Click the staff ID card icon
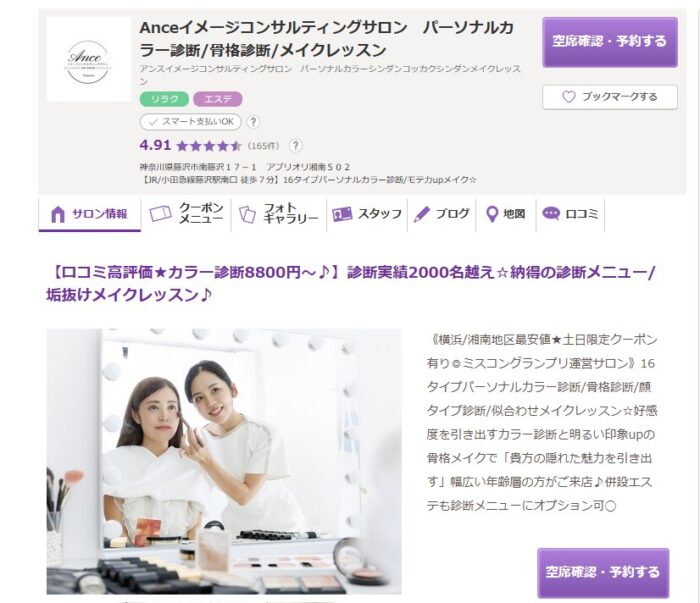The height and width of the screenshot is (603, 700). click(342, 214)
